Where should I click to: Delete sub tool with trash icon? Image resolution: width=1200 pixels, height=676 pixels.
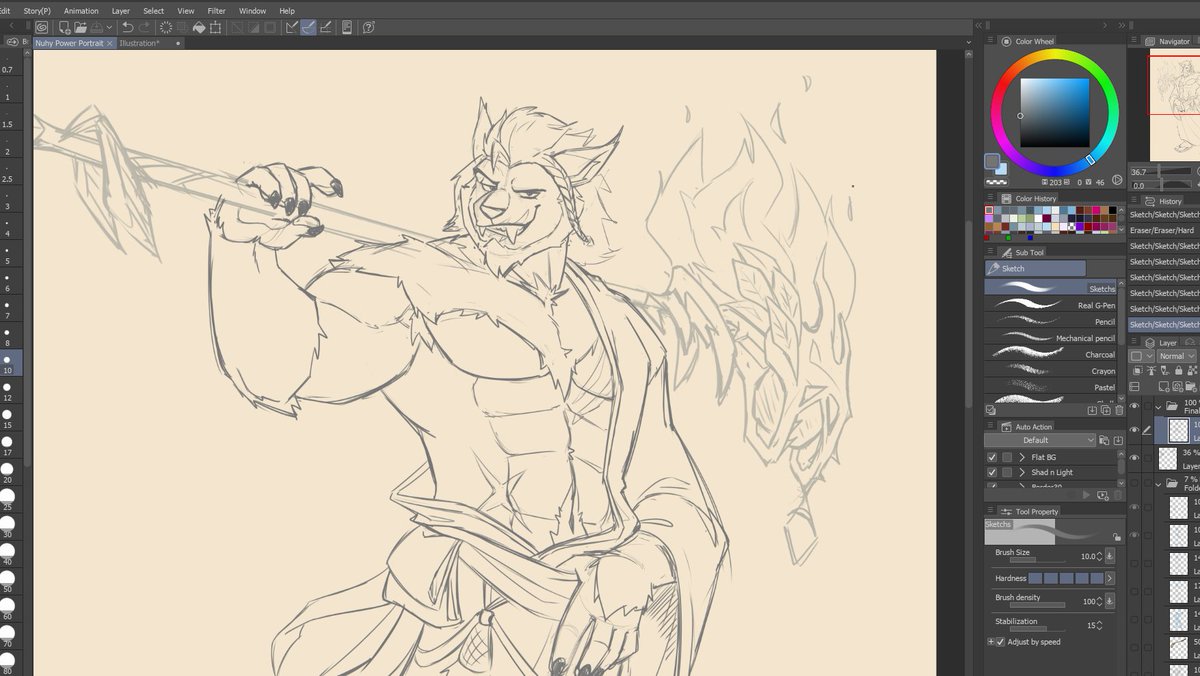pyautogui.click(x=1119, y=410)
